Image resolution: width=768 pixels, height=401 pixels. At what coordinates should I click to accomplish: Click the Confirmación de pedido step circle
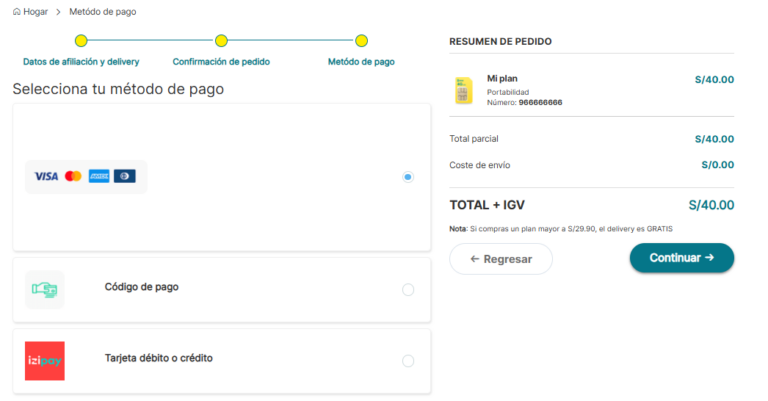click(x=221, y=41)
